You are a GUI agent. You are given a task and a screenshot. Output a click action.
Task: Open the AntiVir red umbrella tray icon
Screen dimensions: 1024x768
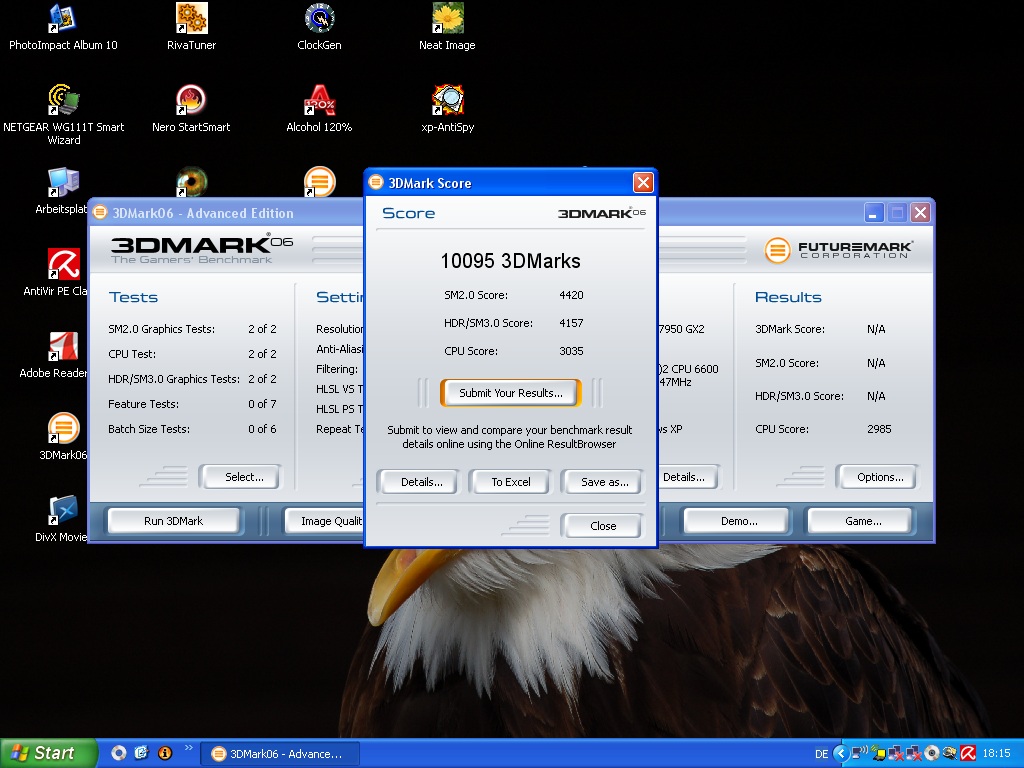pyautogui.click(x=968, y=754)
